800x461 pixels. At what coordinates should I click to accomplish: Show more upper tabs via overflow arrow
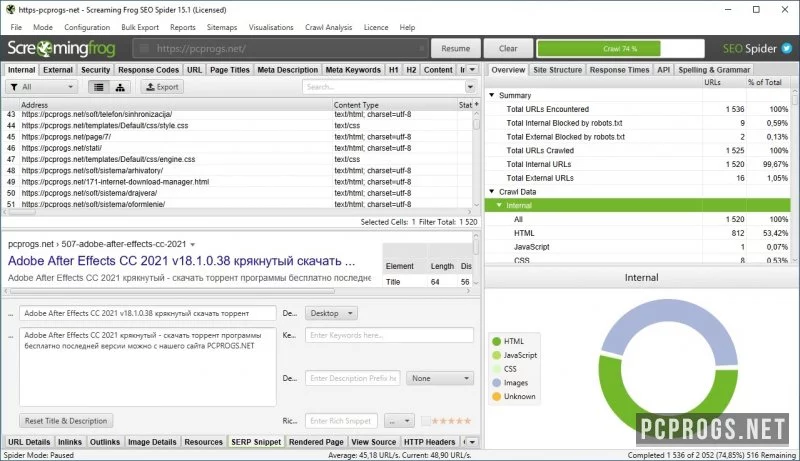(472, 69)
